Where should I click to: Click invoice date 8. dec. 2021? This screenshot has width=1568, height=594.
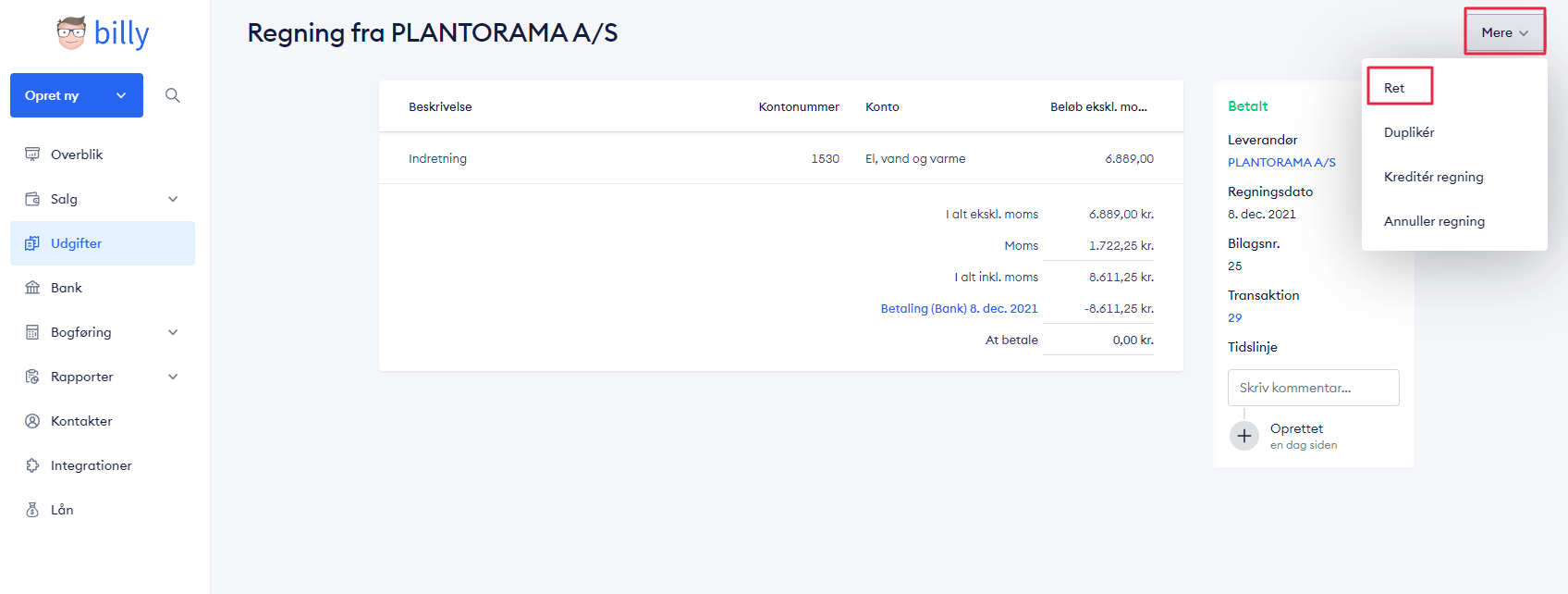coord(1261,214)
